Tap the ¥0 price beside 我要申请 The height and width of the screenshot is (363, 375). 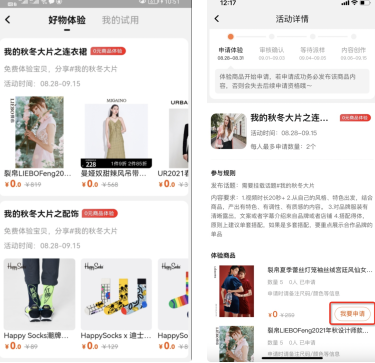pos(273,314)
